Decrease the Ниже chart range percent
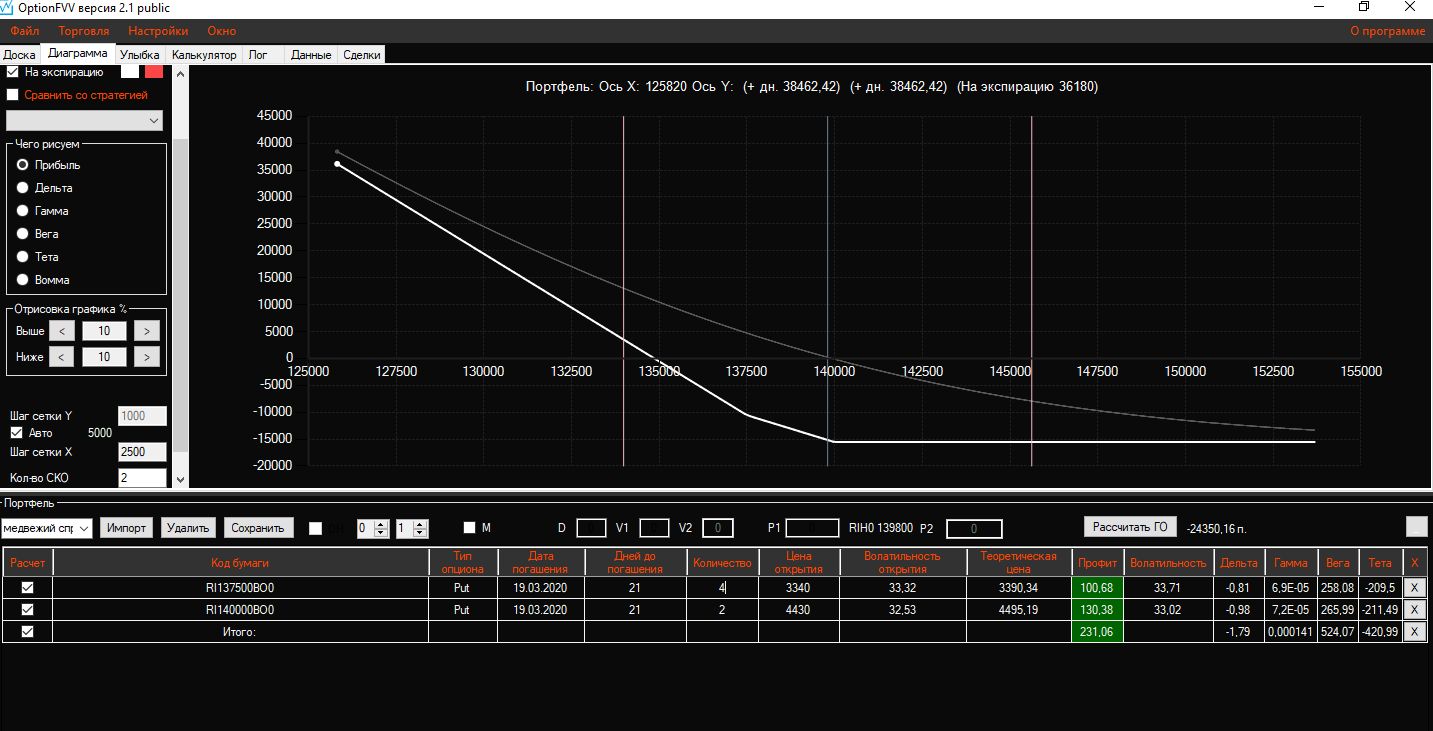This screenshot has width=1433, height=731. click(x=61, y=357)
